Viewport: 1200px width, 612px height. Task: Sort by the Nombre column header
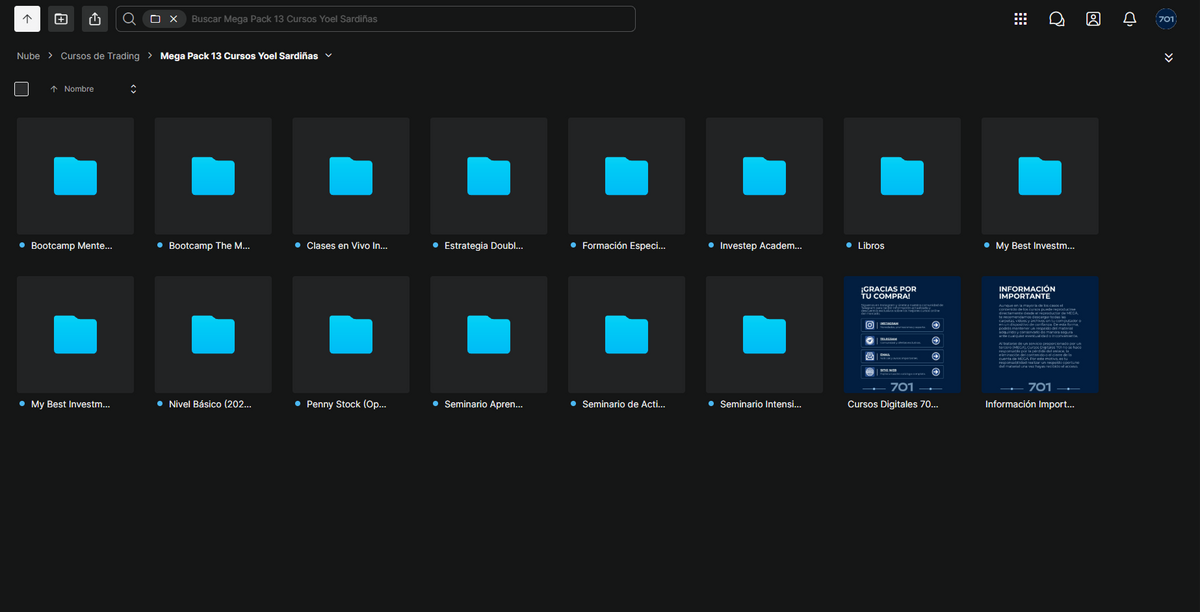click(x=79, y=89)
